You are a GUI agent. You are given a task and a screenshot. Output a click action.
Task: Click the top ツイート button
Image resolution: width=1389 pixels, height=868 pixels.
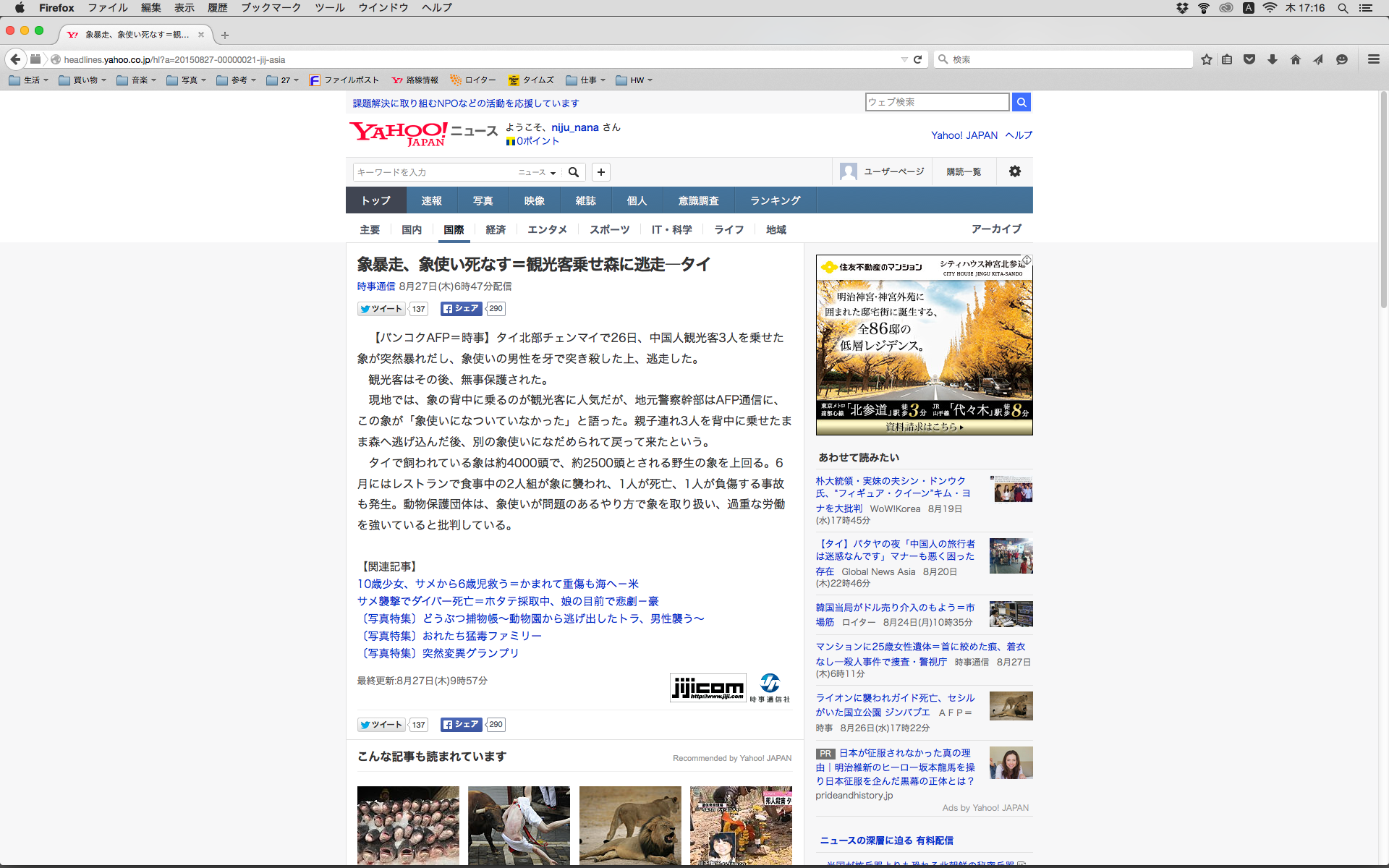(x=382, y=309)
